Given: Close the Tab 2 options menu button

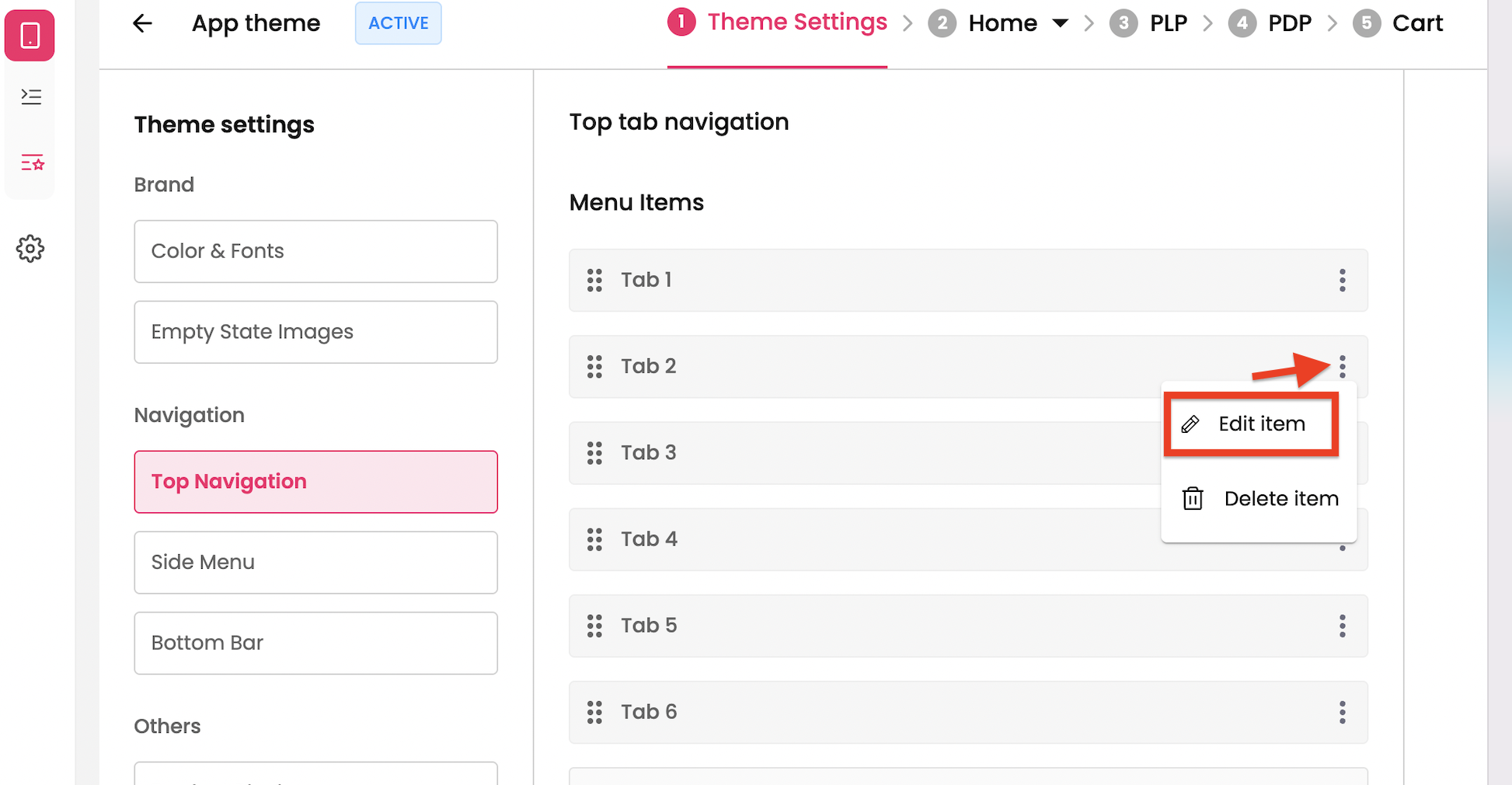Looking at the screenshot, I should pos(1342,366).
